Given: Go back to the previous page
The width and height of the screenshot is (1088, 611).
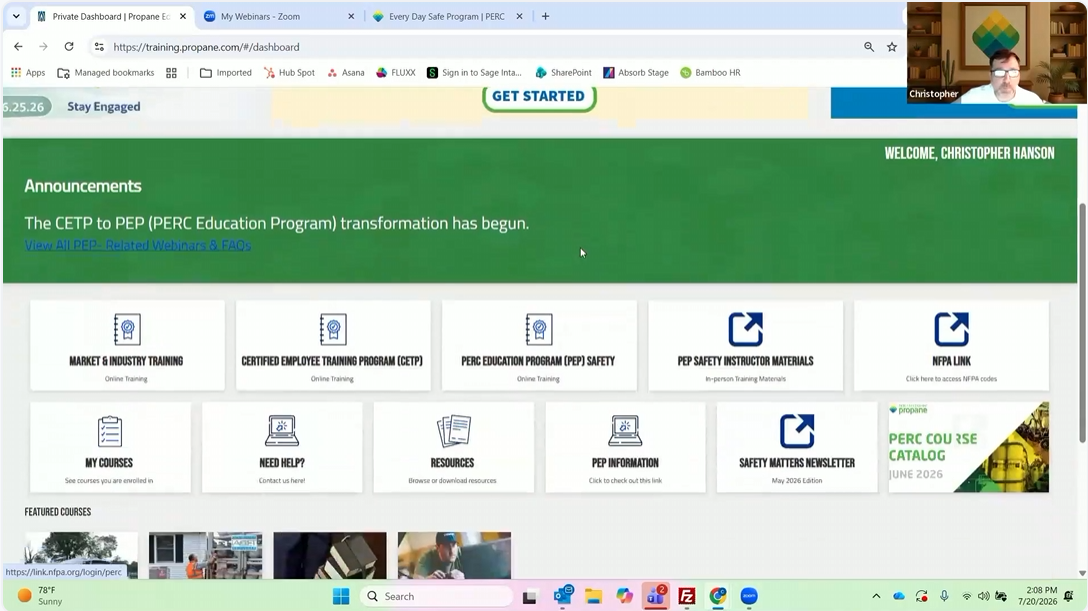Looking at the screenshot, I should [18, 46].
